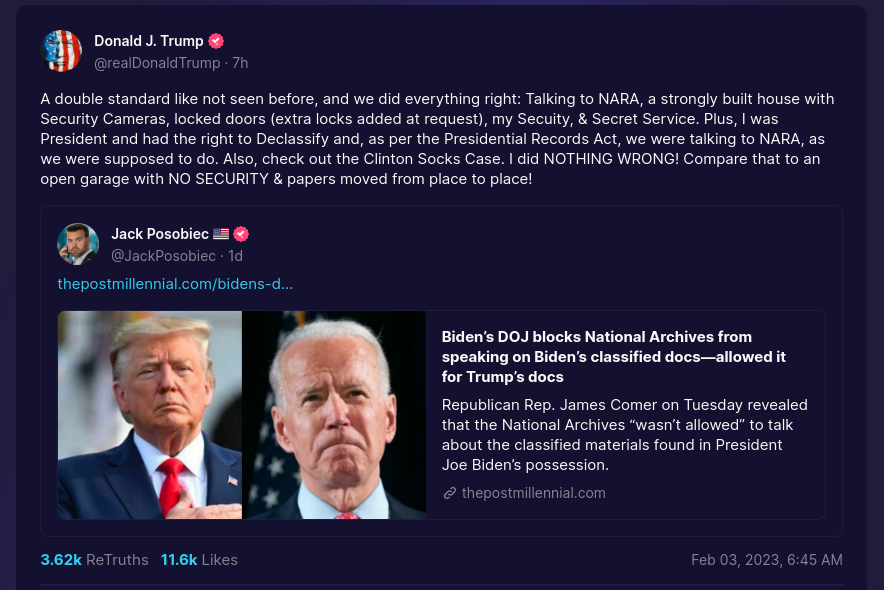
Task: Click the 1d timestamp on quoted post
Action: click(x=236, y=256)
